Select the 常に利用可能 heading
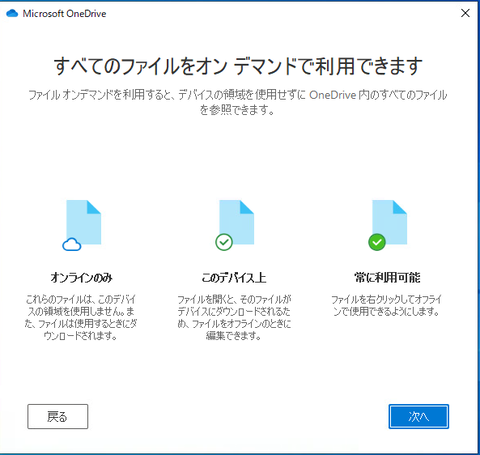 coord(387,277)
